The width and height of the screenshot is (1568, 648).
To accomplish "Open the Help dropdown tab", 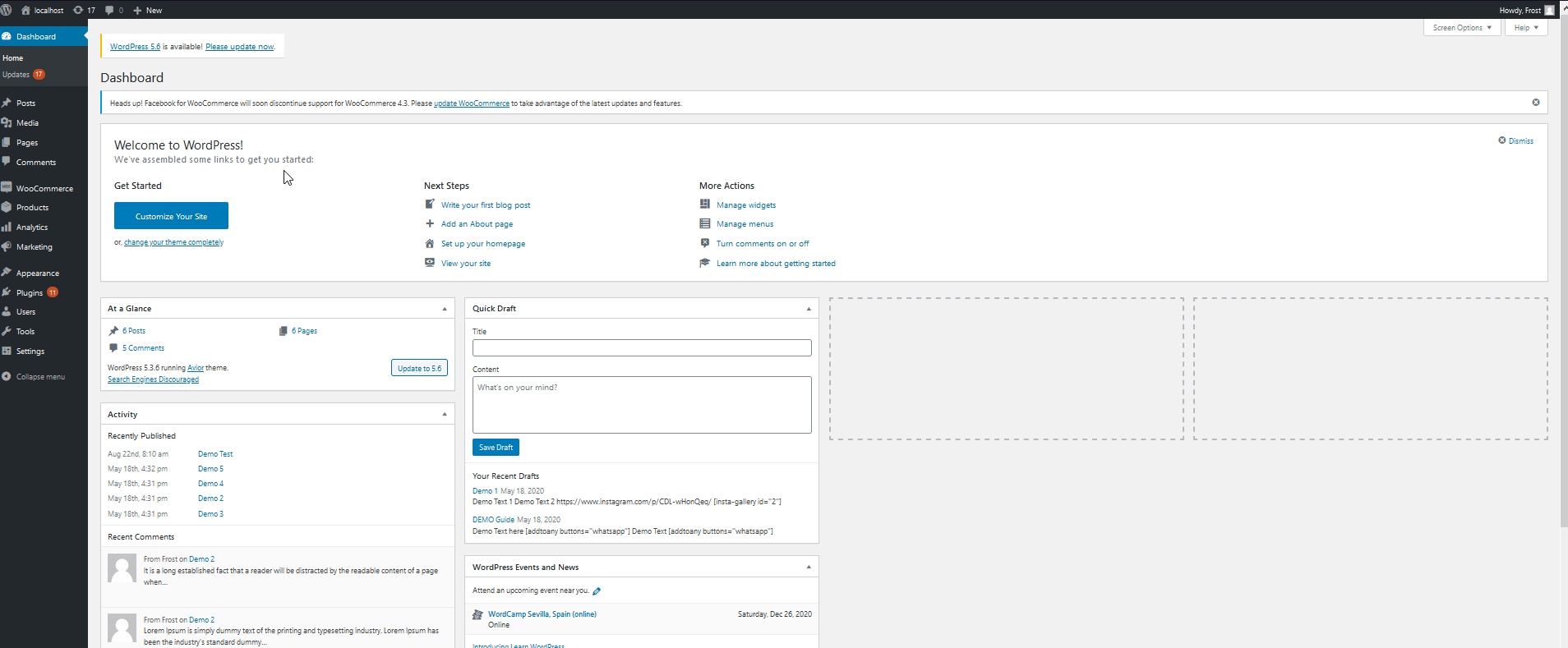I will [x=1526, y=28].
